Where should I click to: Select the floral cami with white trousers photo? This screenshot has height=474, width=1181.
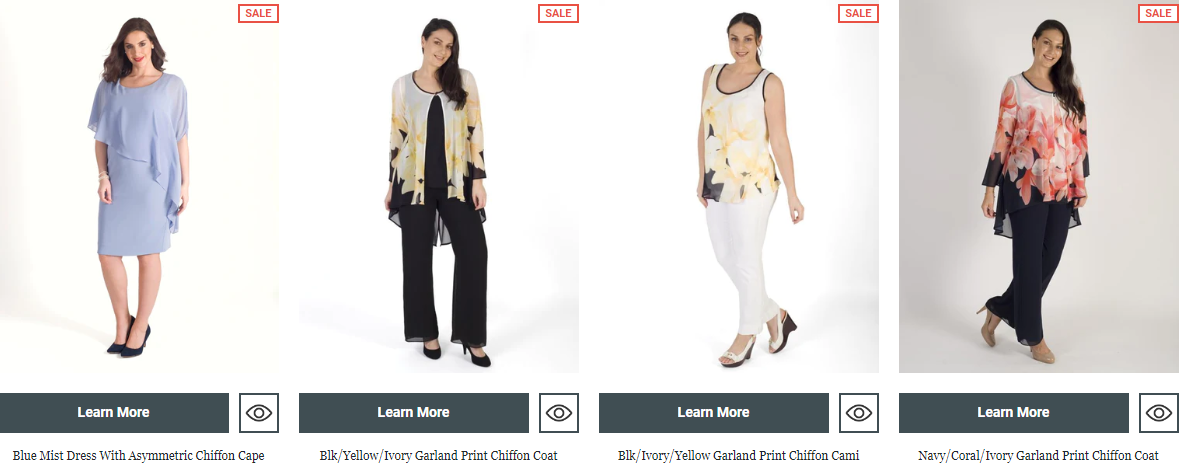pos(739,186)
